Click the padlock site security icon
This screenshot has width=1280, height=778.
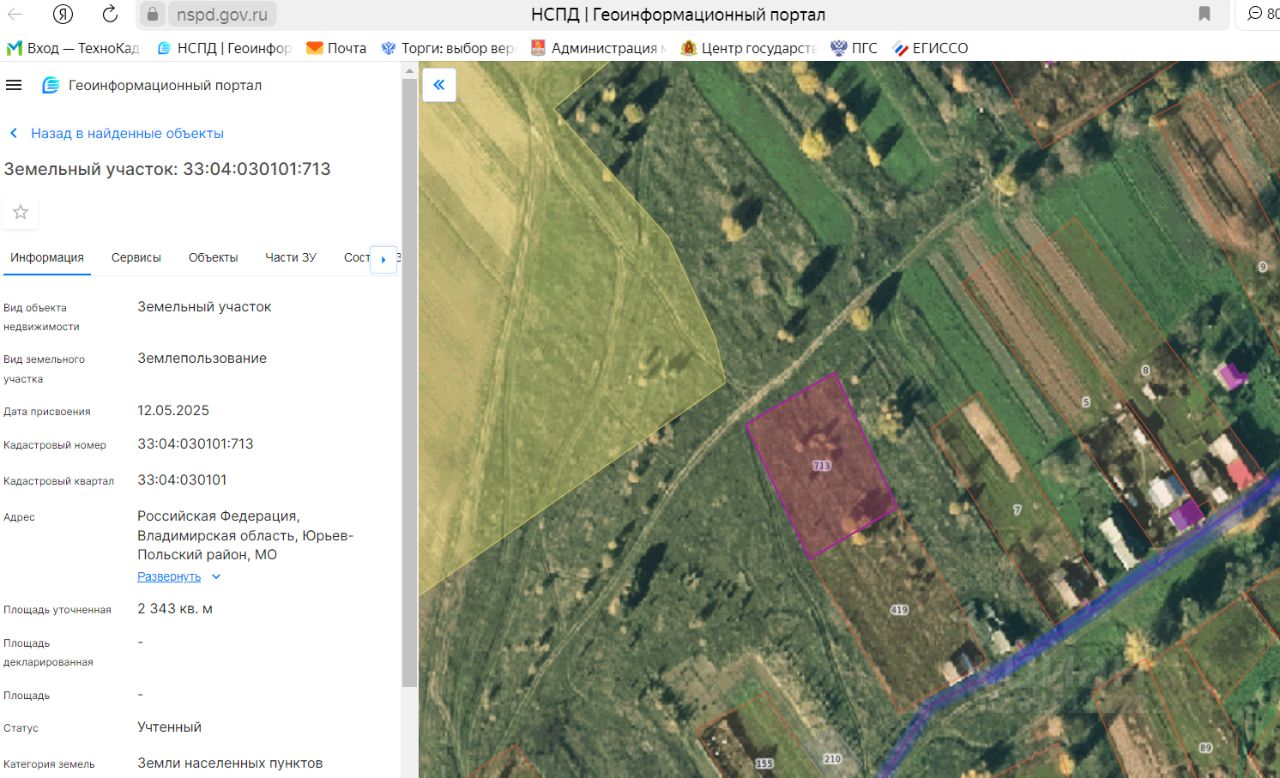(x=152, y=14)
